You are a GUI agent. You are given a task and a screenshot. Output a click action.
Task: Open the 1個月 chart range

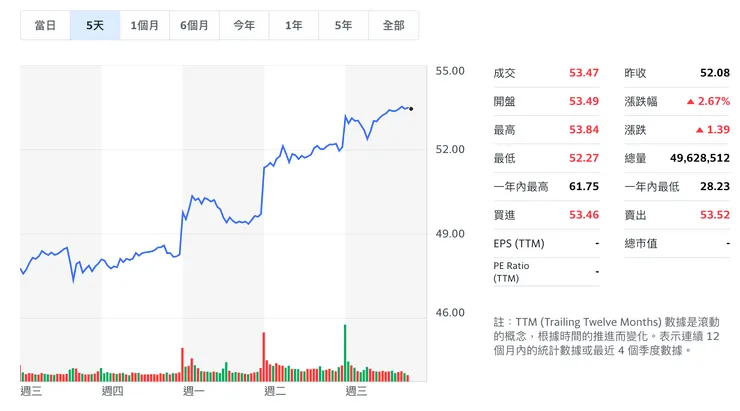(x=145, y=25)
